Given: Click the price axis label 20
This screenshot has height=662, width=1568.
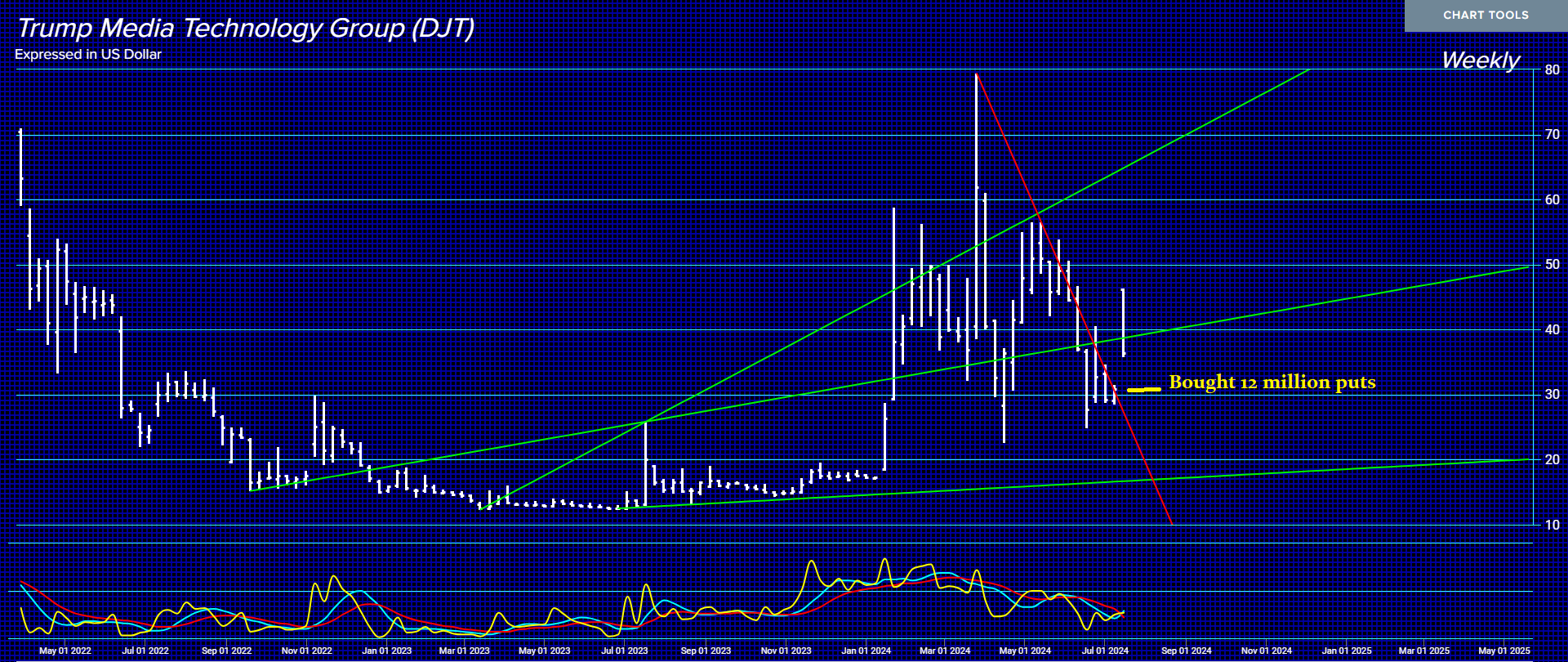Looking at the screenshot, I should pos(1552,460).
